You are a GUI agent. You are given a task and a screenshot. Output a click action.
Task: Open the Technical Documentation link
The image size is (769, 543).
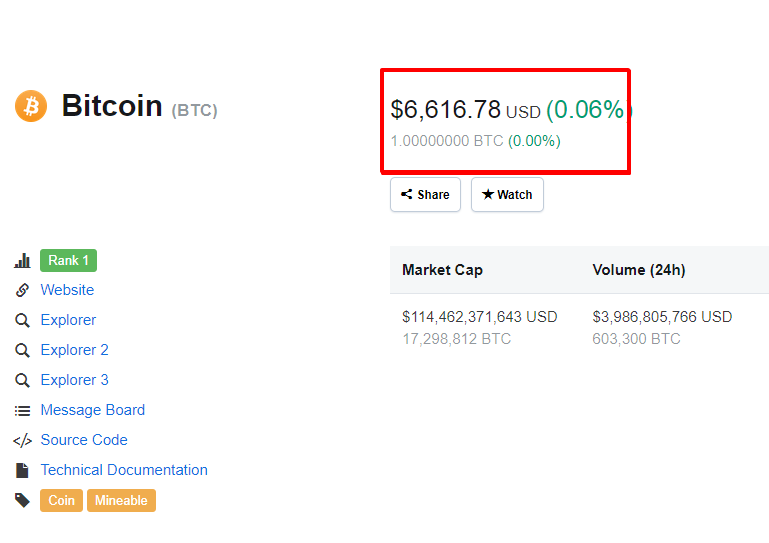[124, 470]
